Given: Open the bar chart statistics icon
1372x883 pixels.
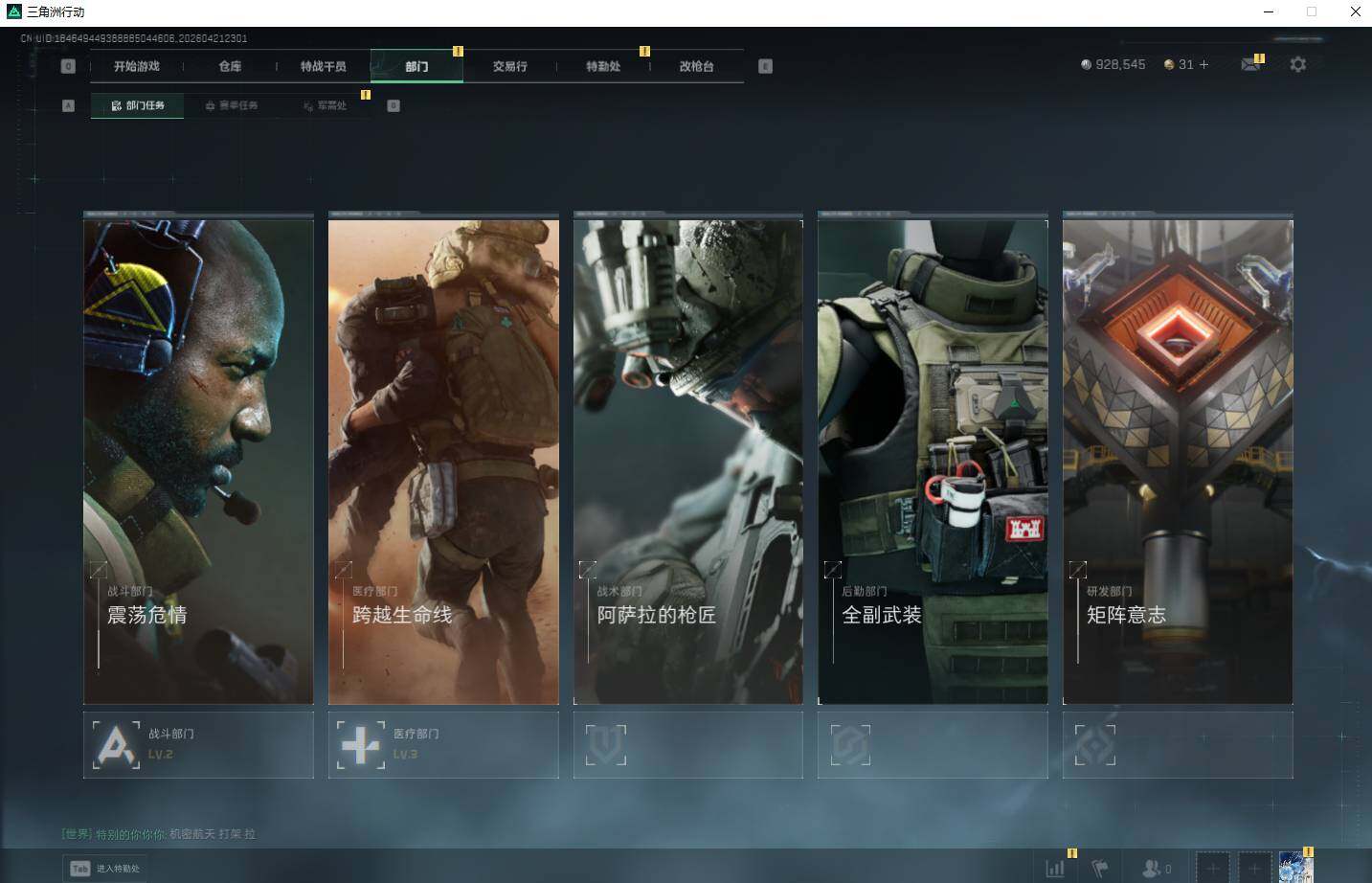Looking at the screenshot, I should click(x=1055, y=868).
